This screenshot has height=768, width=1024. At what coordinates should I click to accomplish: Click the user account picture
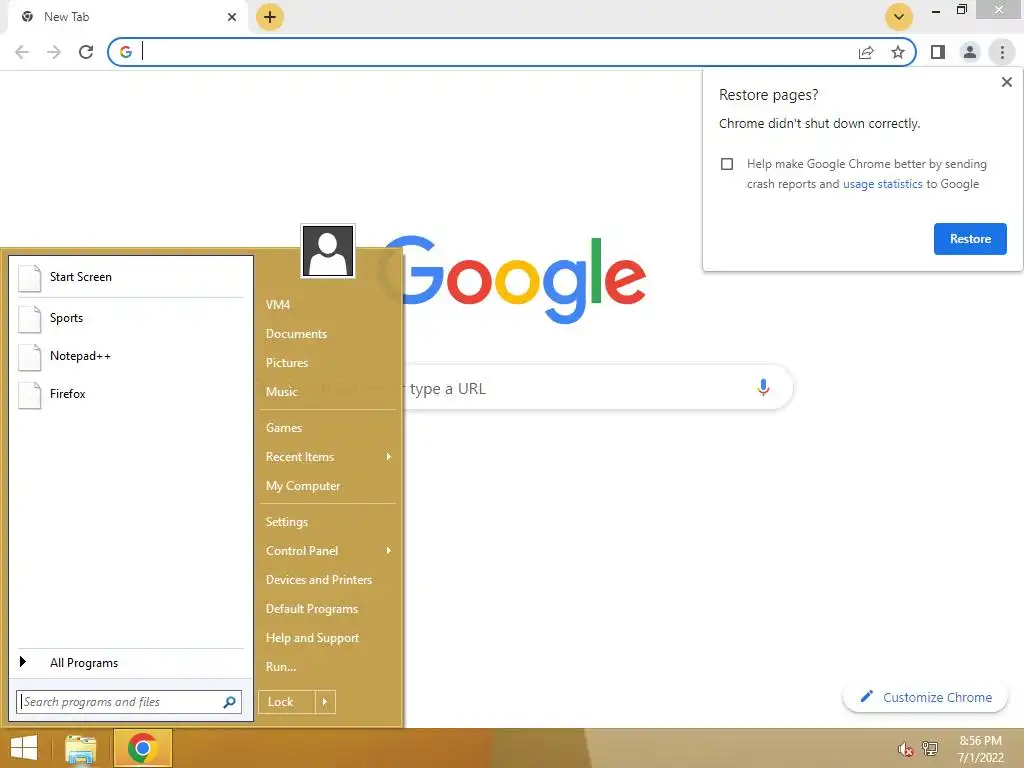[328, 251]
